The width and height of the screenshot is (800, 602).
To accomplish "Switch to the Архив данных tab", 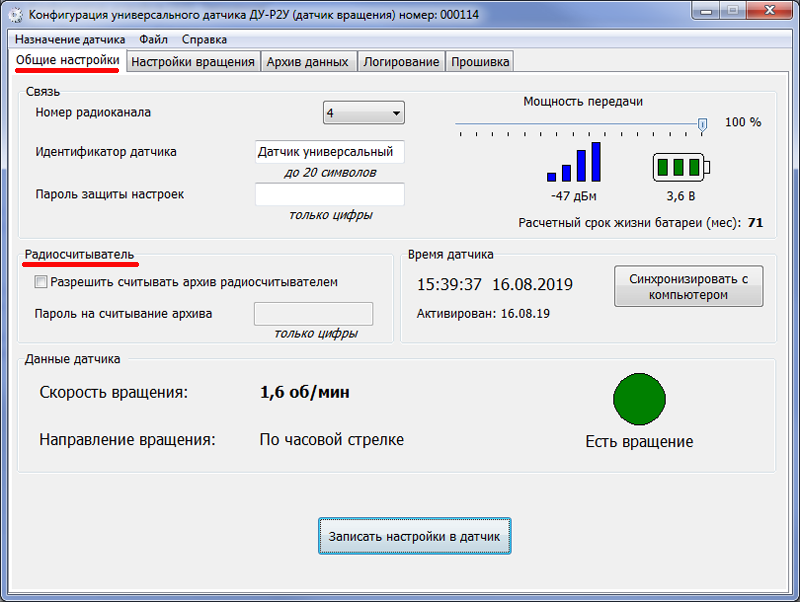I will [308, 62].
